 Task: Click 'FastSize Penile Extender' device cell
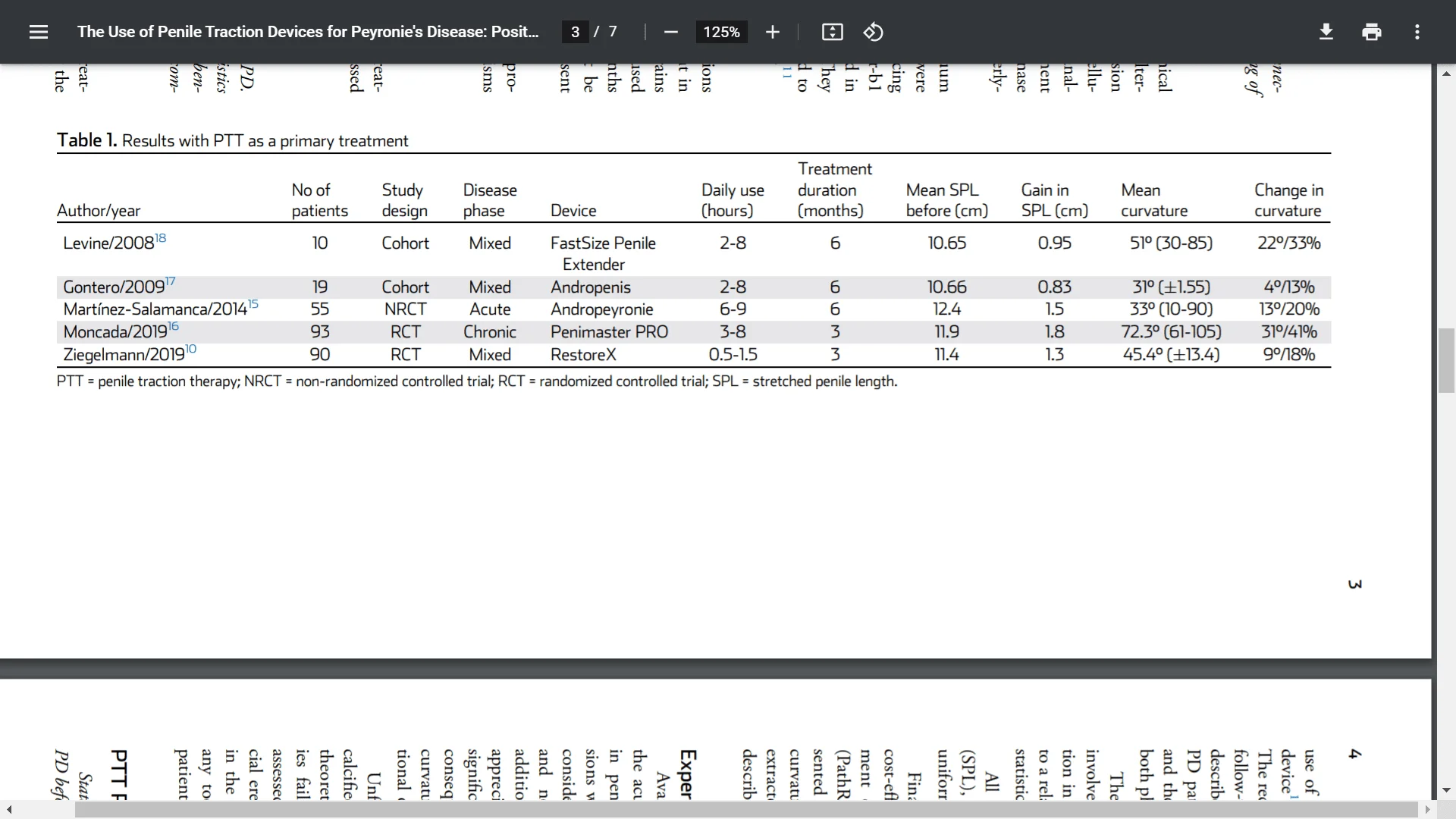click(x=603, y=253)
